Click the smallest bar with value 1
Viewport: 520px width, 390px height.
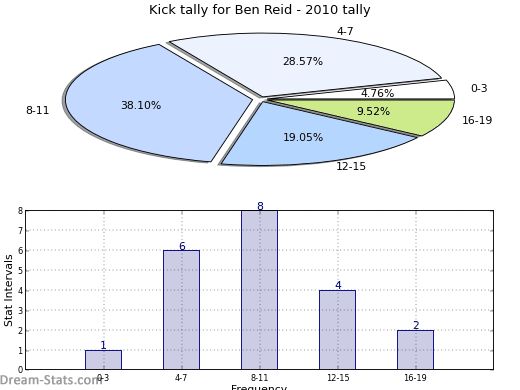click(103, 360)
